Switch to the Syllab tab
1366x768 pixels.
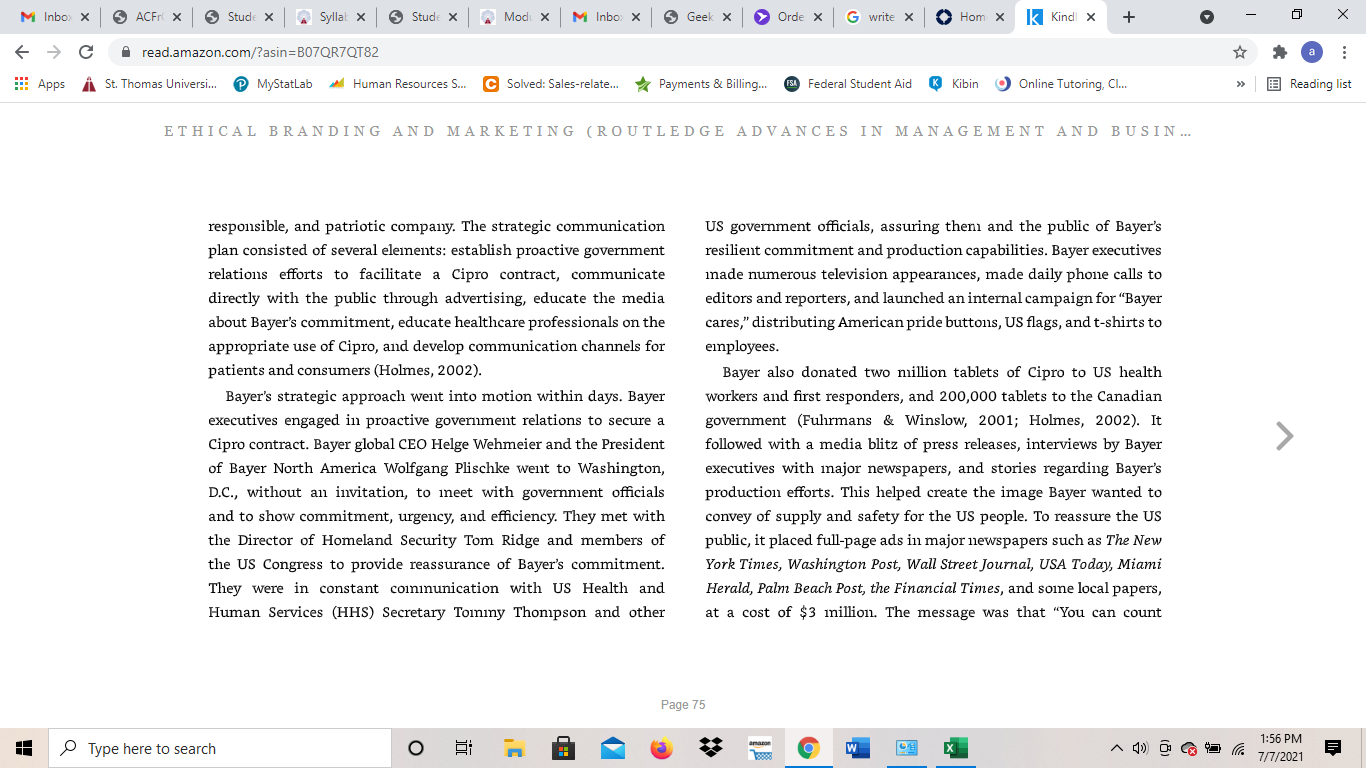click(331, 17)
